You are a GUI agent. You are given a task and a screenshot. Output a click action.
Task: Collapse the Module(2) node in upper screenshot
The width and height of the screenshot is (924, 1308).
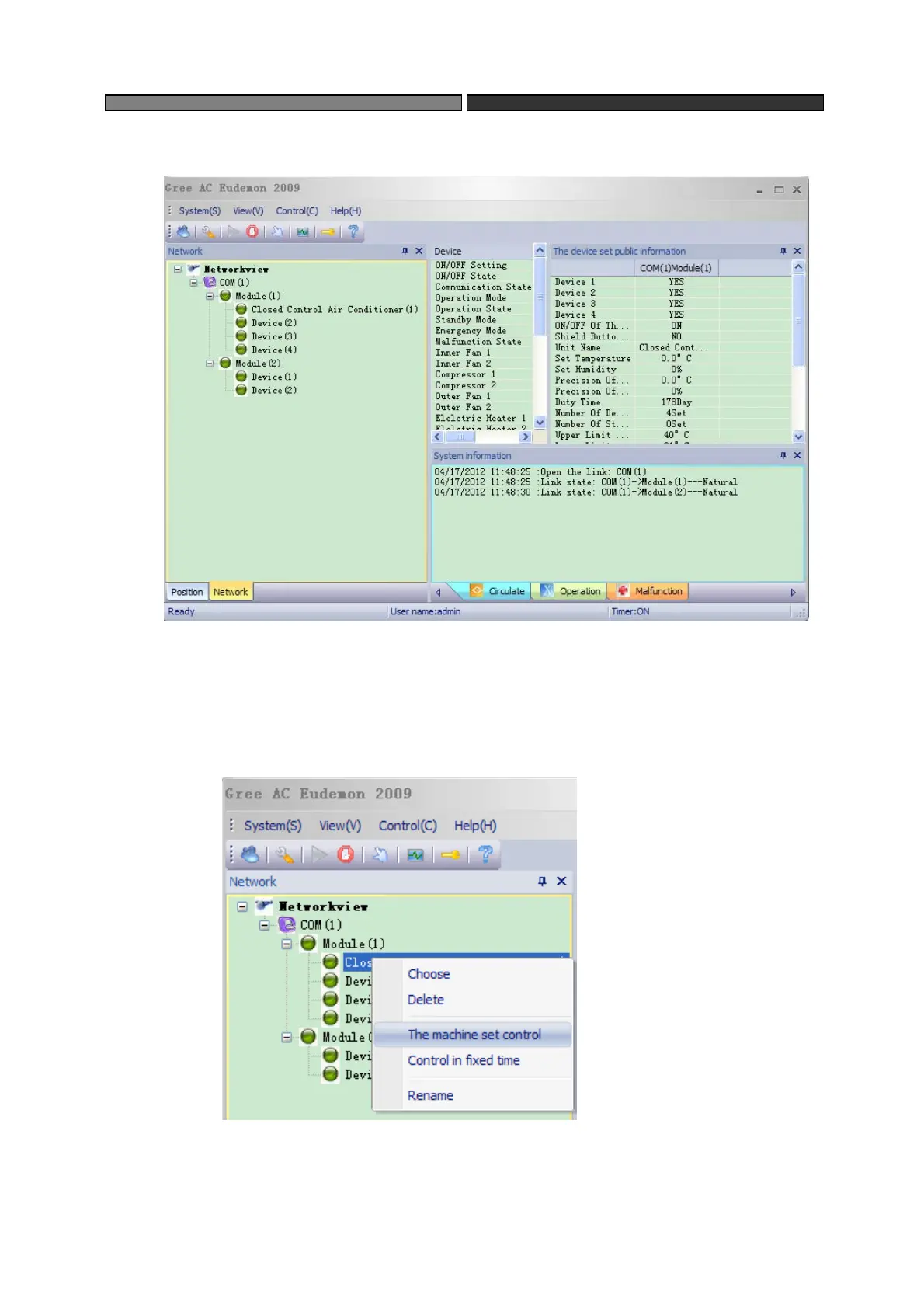tap(210, 363)
